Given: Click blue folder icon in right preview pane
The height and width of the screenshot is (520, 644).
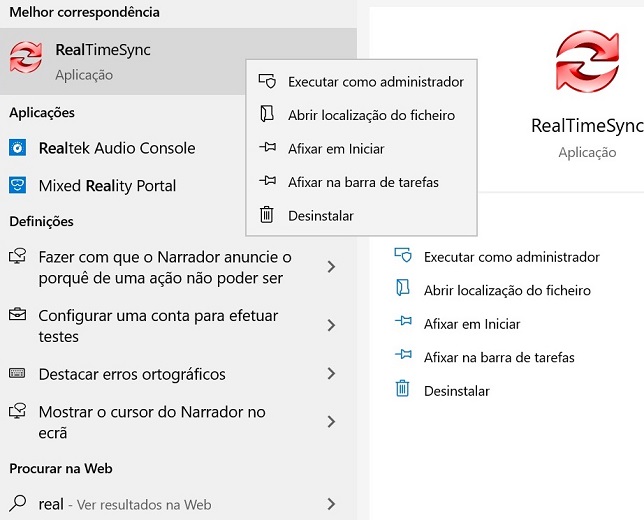Looking at the screenshot, I should [x=403, y=288].
